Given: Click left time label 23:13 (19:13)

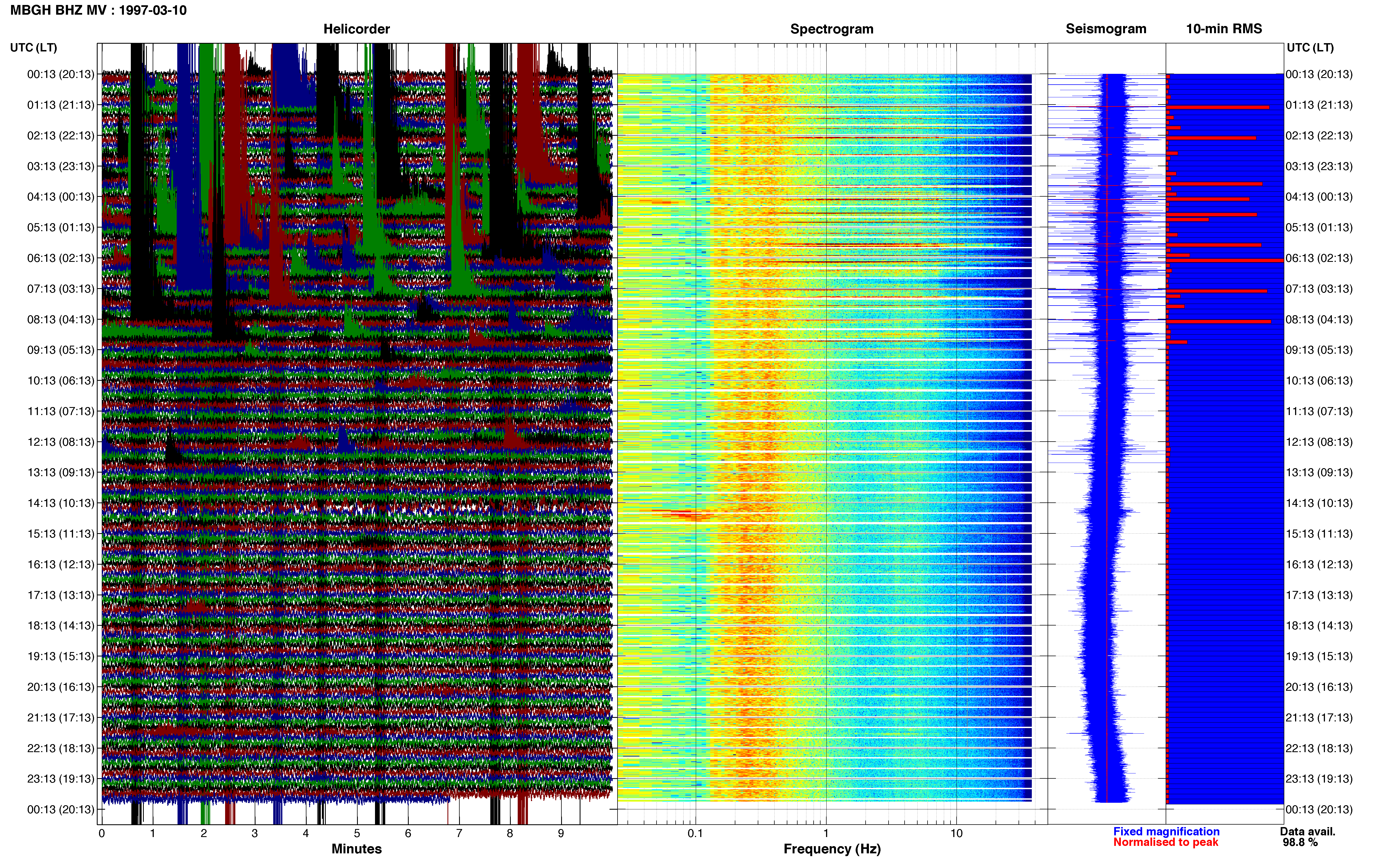Looking at the screenshot, I should tap(61, 778).
